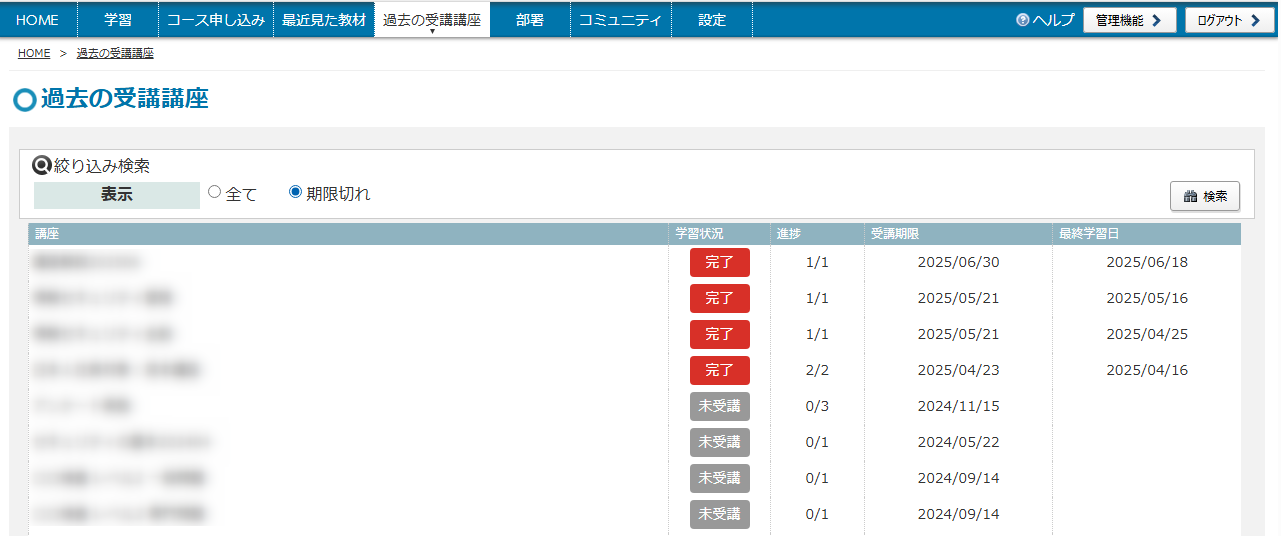
Task: Open the 設定 menu
Action: 712,20
